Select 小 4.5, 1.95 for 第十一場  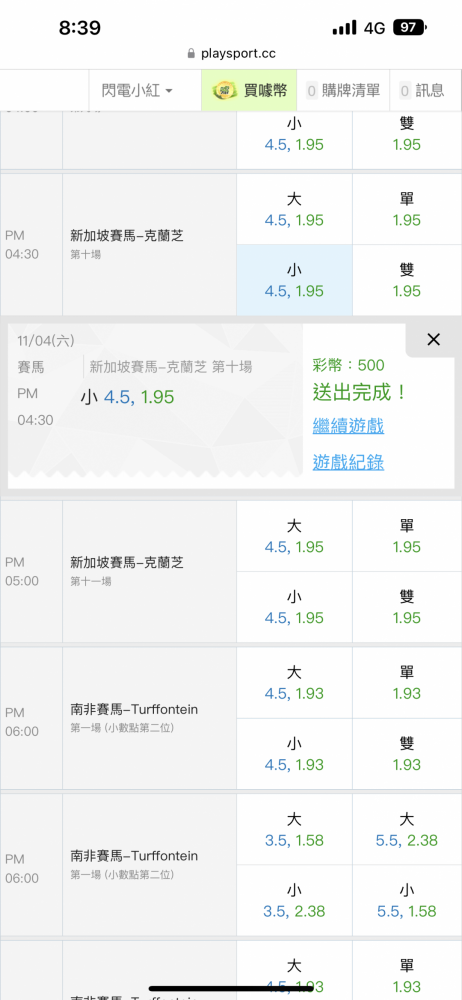(294, 607)
